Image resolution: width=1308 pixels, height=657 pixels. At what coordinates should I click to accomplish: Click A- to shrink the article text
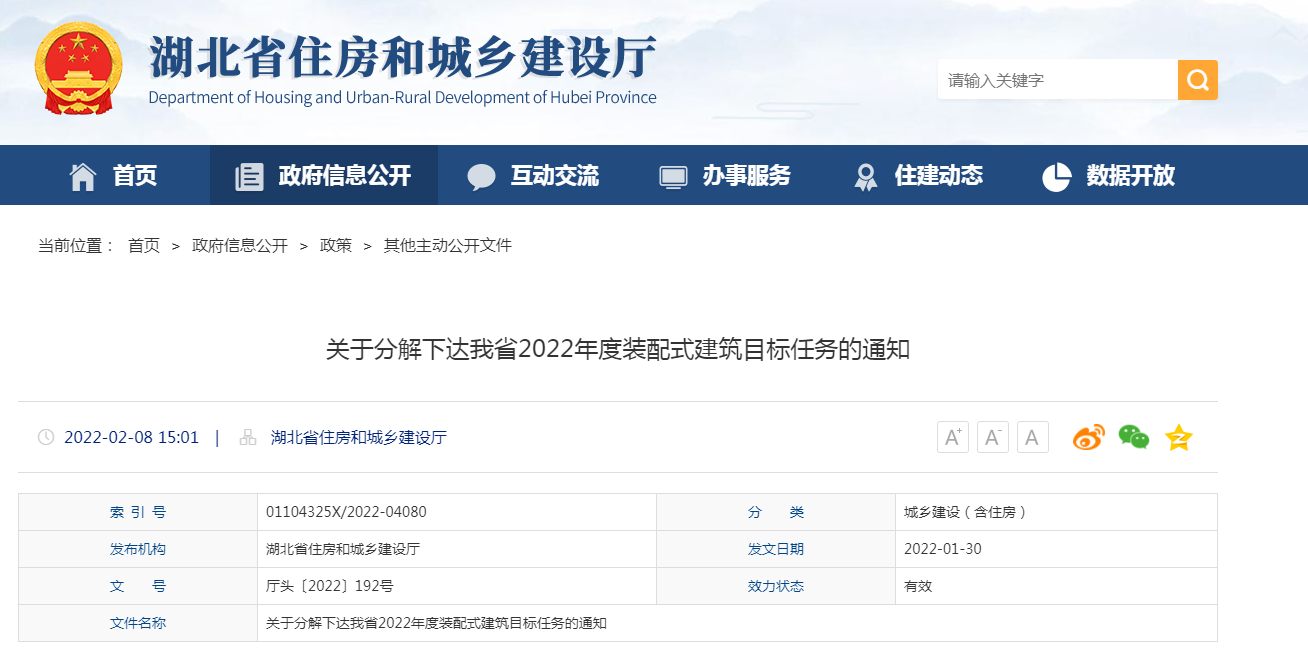992,437
